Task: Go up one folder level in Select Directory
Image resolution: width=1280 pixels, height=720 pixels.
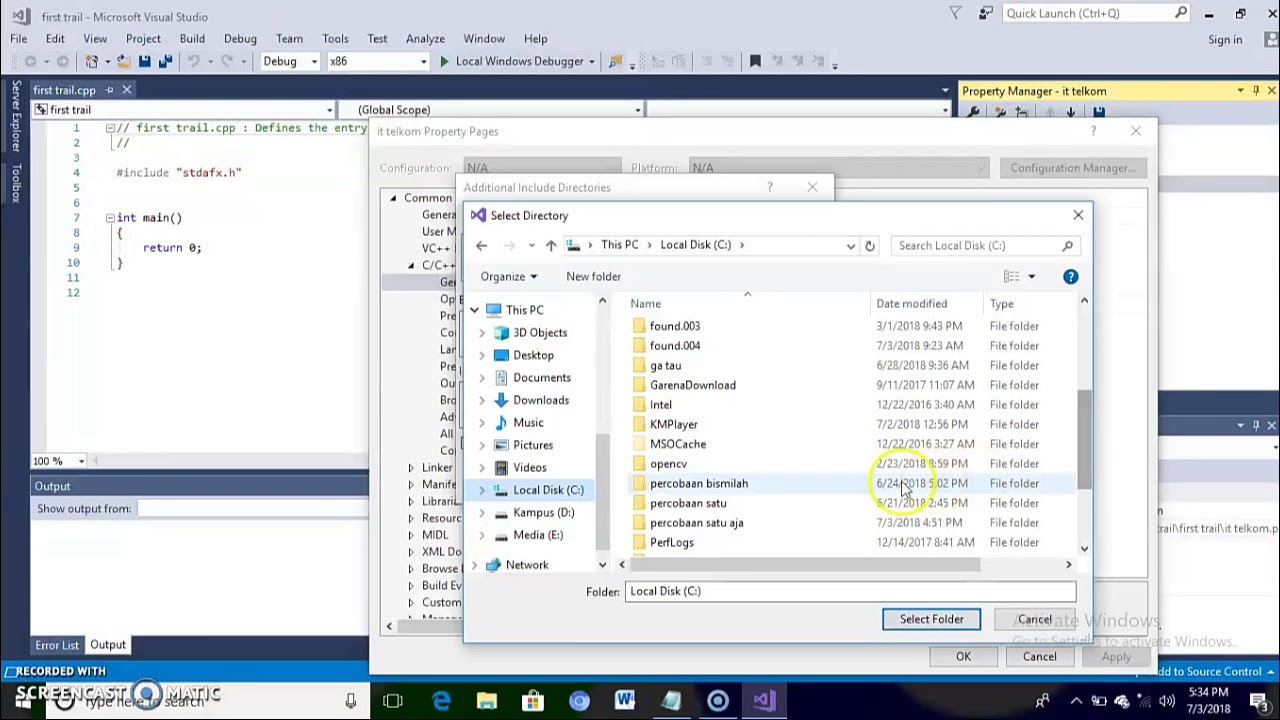Action: [551, 245]
